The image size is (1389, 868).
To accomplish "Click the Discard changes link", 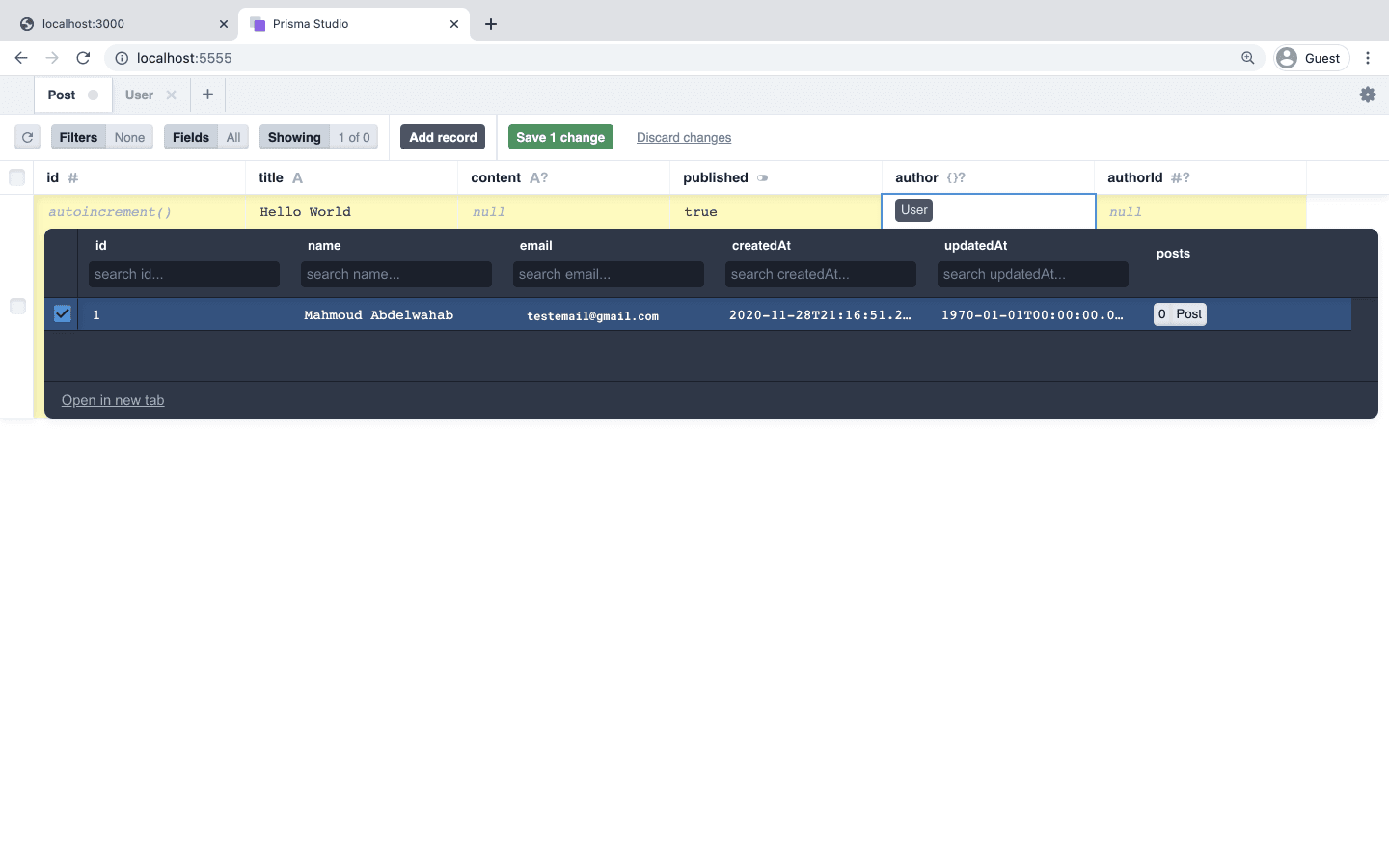I will point(684,137).
